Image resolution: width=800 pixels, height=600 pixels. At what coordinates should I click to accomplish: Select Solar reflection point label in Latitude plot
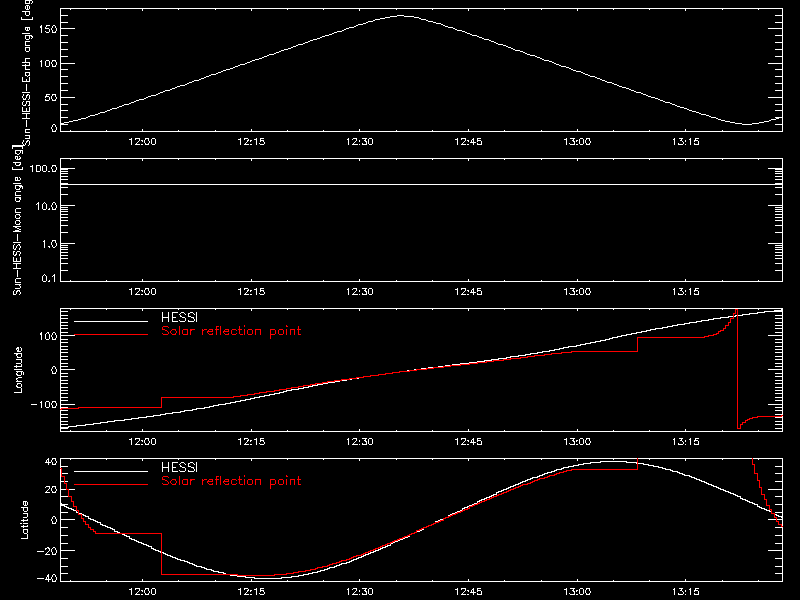point(231,481)
